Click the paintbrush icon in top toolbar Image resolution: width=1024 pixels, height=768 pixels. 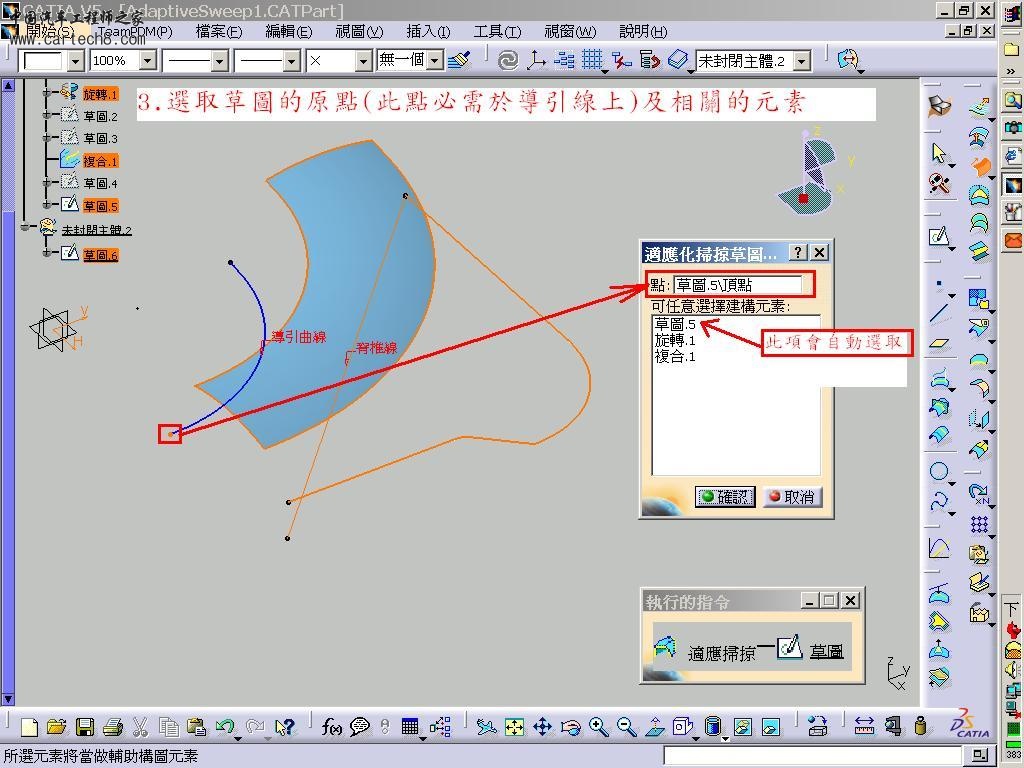click(x=460, y=60)
